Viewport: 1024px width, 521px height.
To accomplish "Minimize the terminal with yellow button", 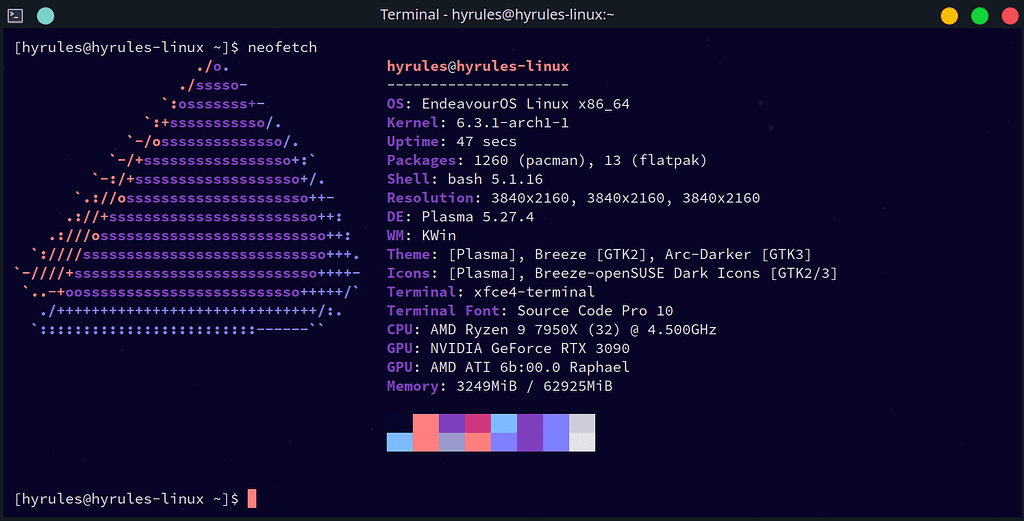I will point(949,16).
